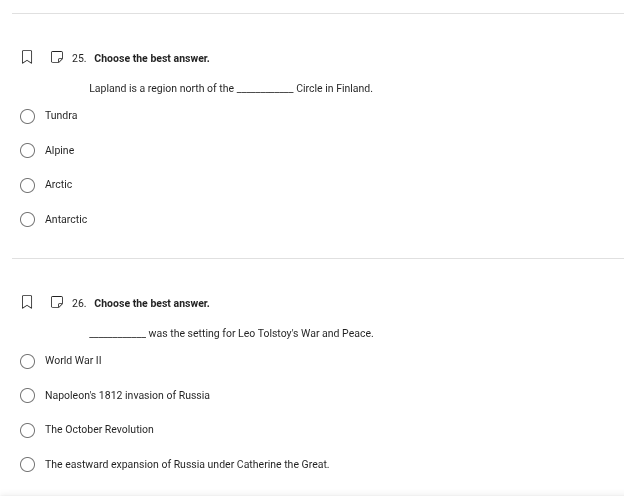Viewport: 624px width, 503px height.
Task: Select the Tundra radio button
Action: coord(28,117)
